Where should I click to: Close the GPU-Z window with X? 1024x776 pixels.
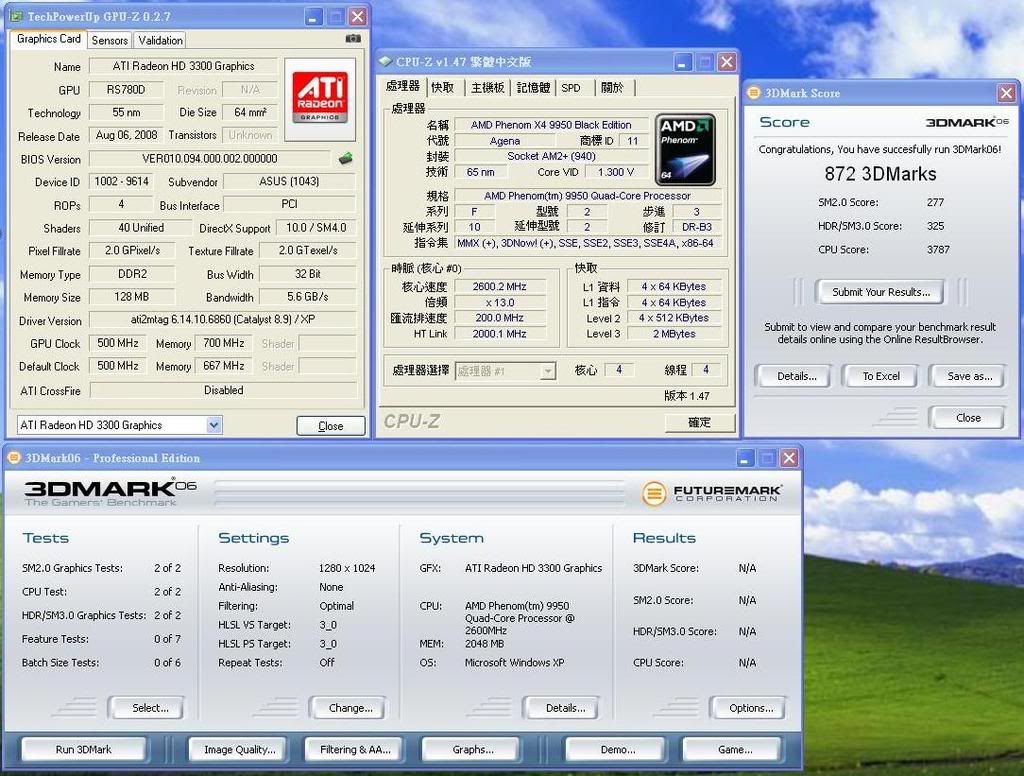click(x=357, y=16)
